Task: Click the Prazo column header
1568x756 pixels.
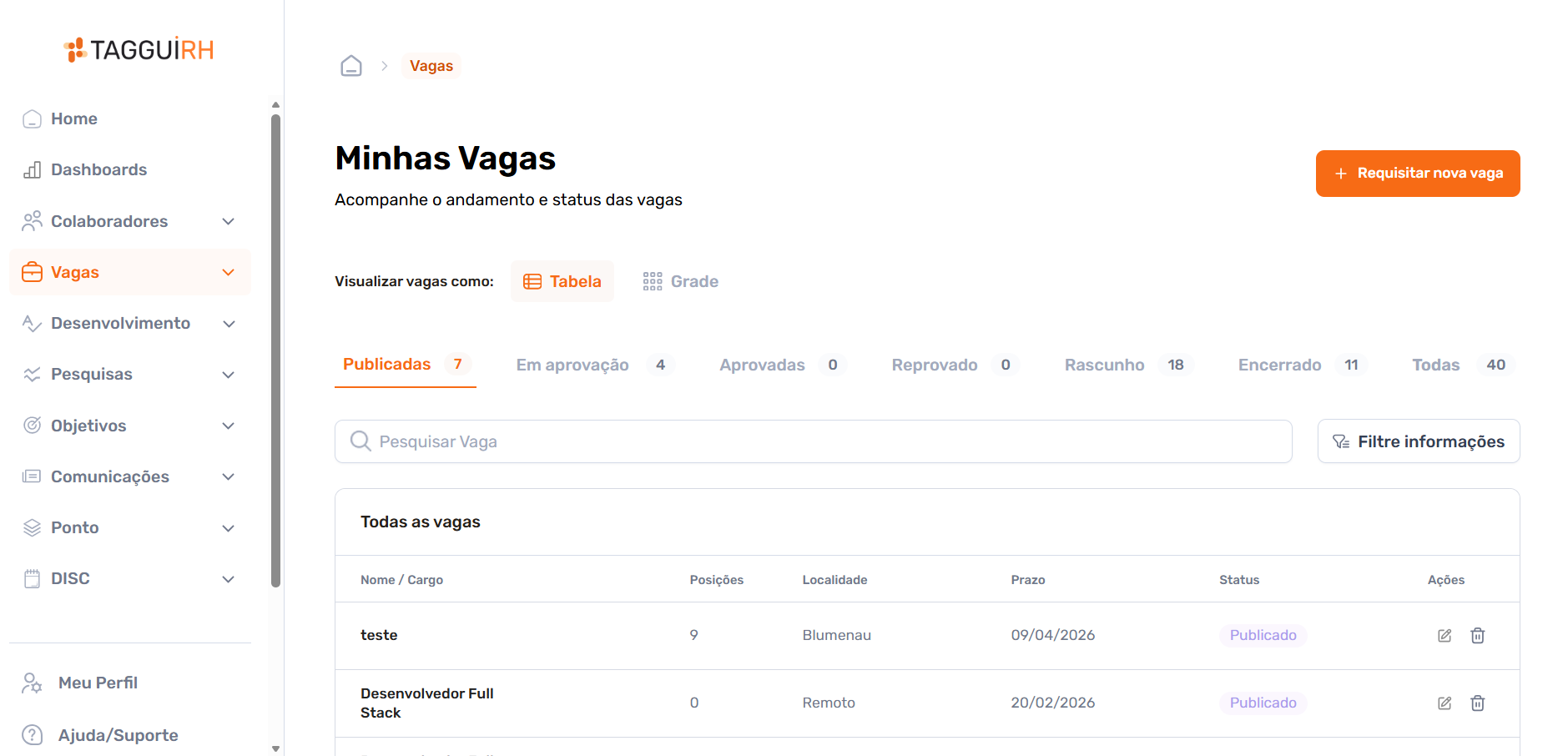Action: pos(1028,580)
